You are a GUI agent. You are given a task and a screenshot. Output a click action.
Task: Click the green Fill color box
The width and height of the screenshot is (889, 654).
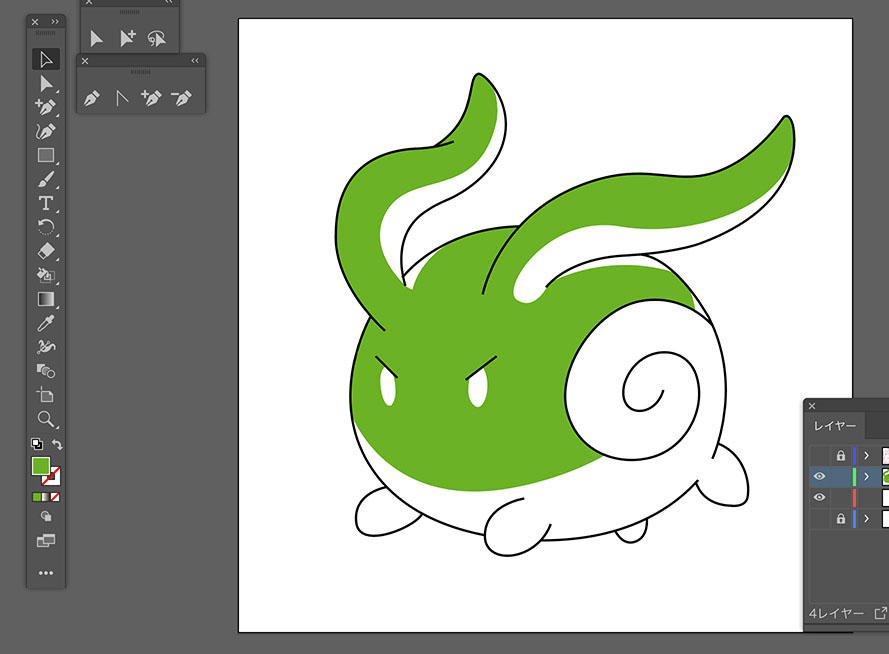[x=41, y=466]
